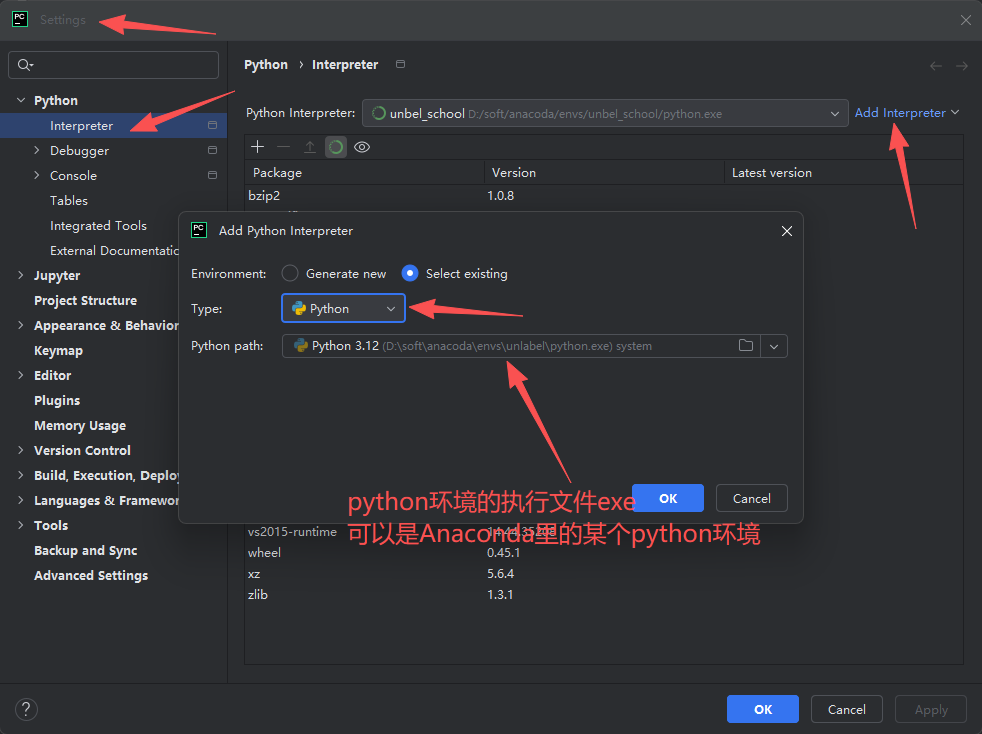Open Advanced Settings page

point(91,576)
